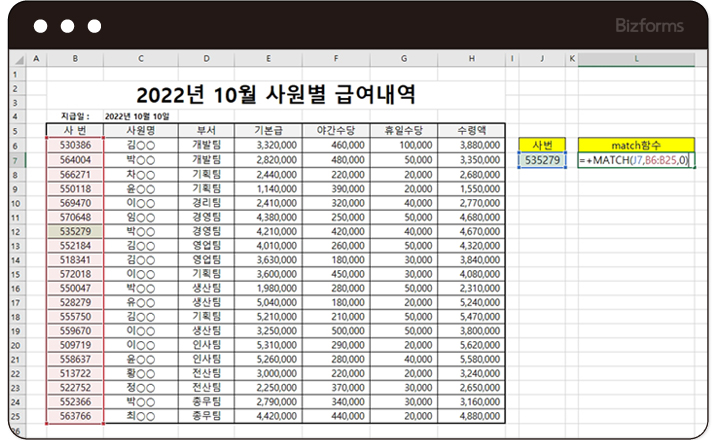Select row 7 header
This screenshot has width=715, height=440.
tap(16, 160)
